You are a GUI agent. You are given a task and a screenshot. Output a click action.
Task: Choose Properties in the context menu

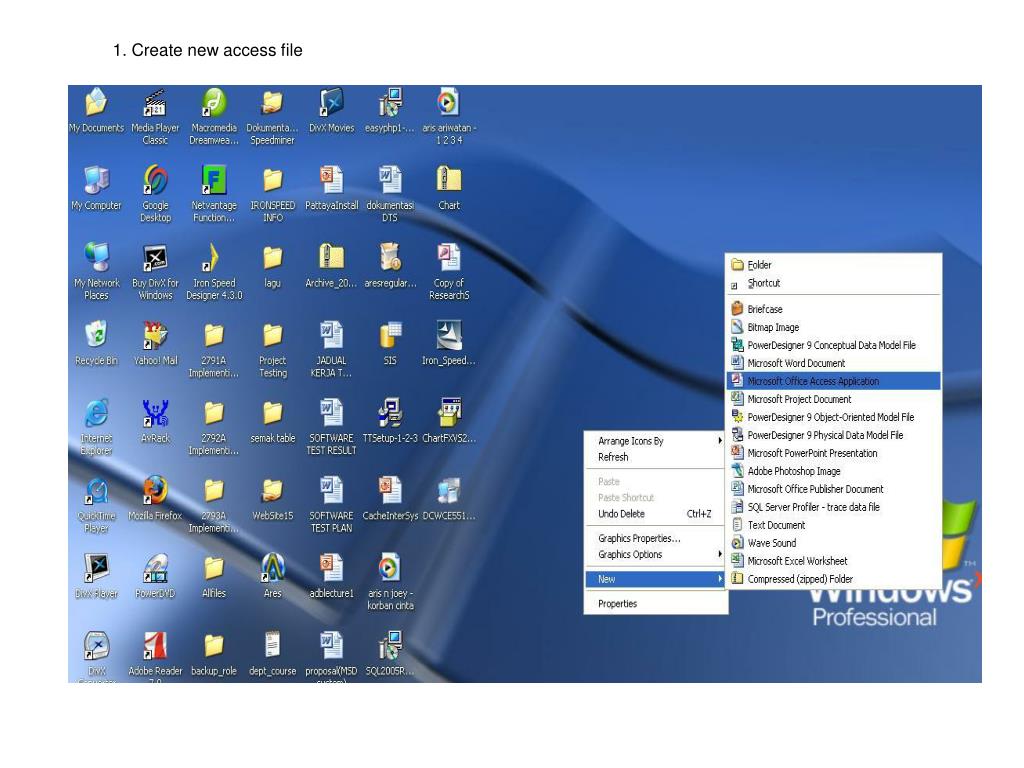pos(656,604)
